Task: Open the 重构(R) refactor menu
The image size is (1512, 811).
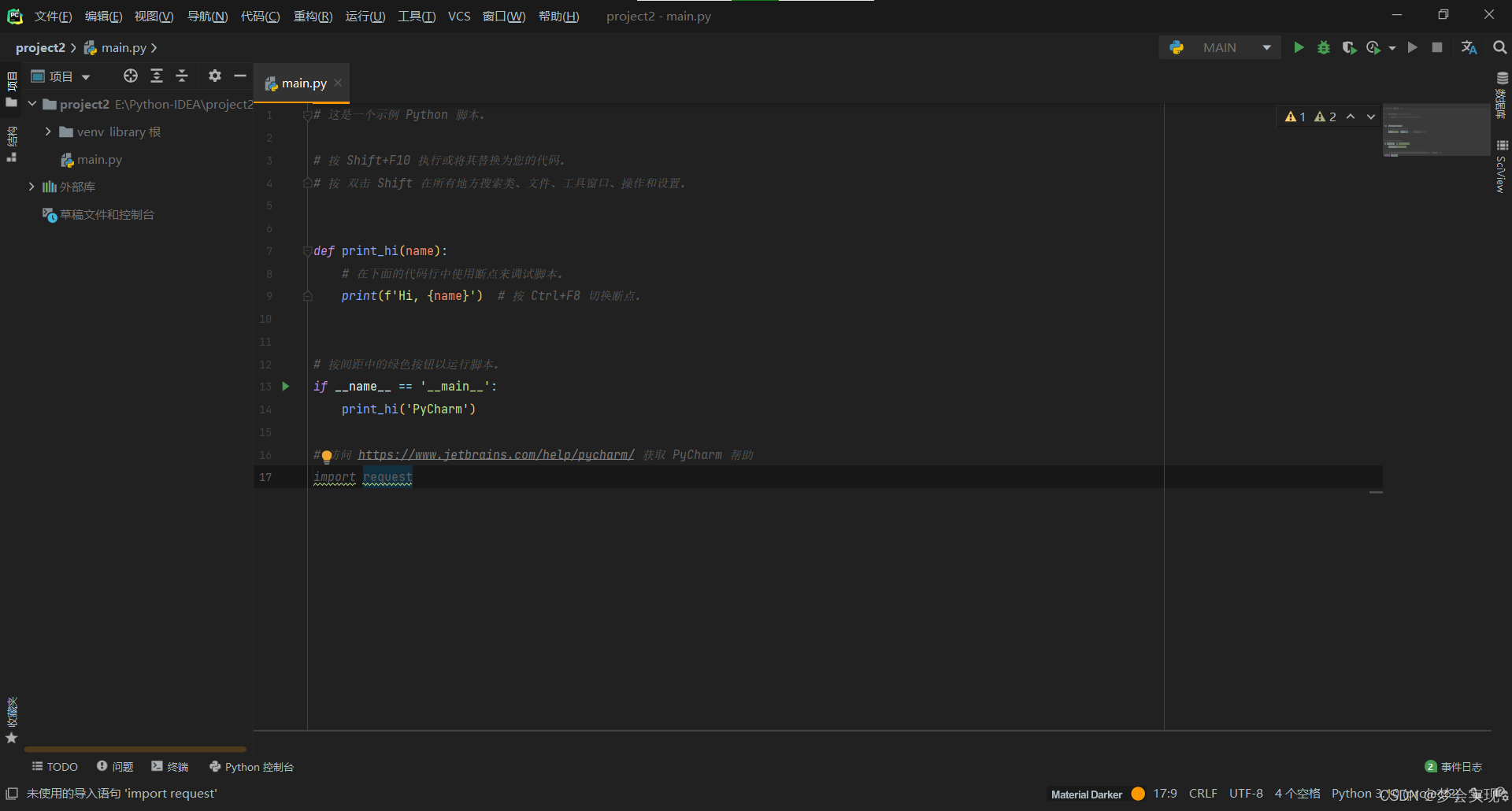Action: (x=313, y=17)
